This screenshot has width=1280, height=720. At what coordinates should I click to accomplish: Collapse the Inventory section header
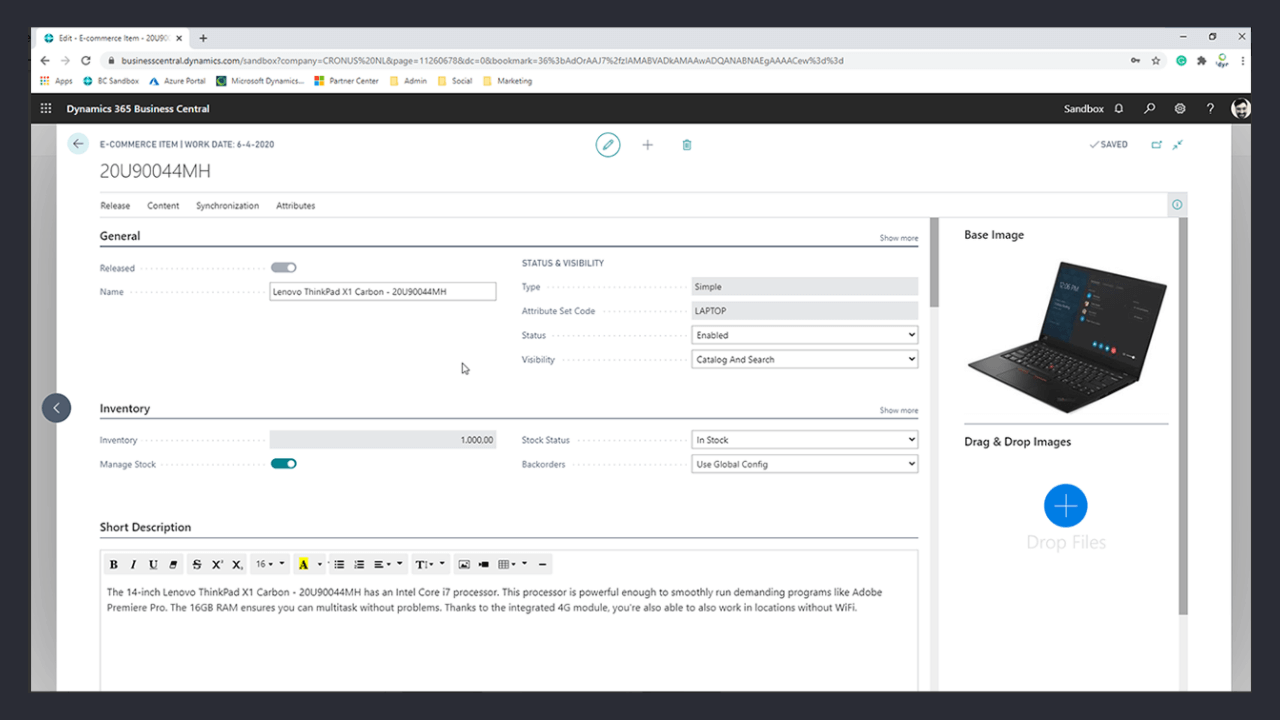tap(125, 408)
